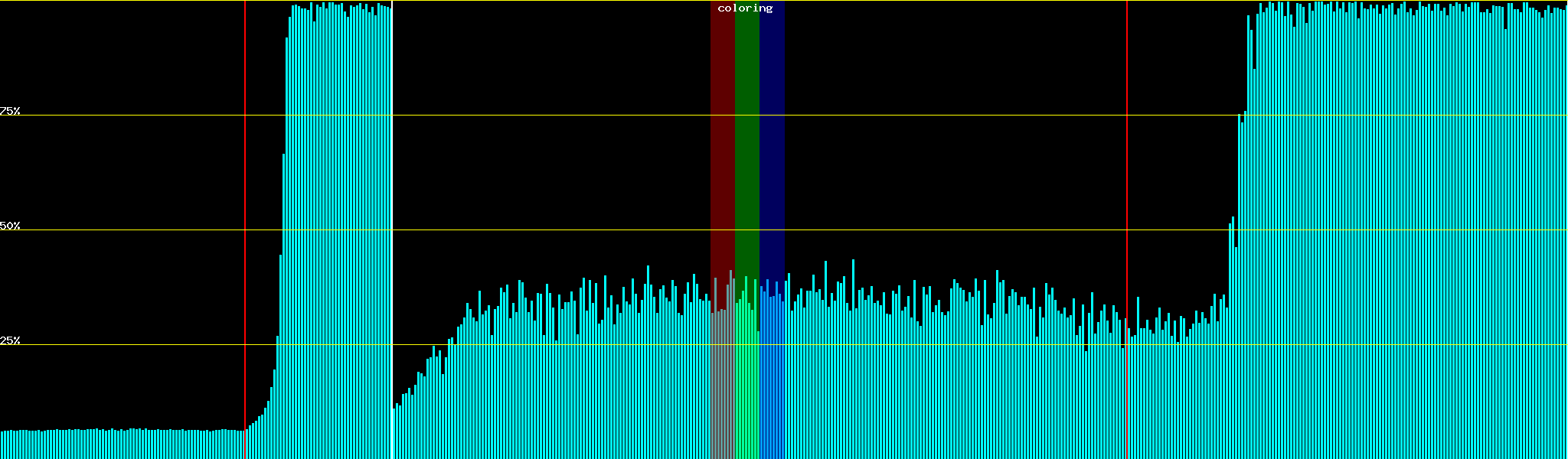The height and width of the screenshot is (459, 1568).
Task: Click the 50% axis label
Action: (10, 226)
